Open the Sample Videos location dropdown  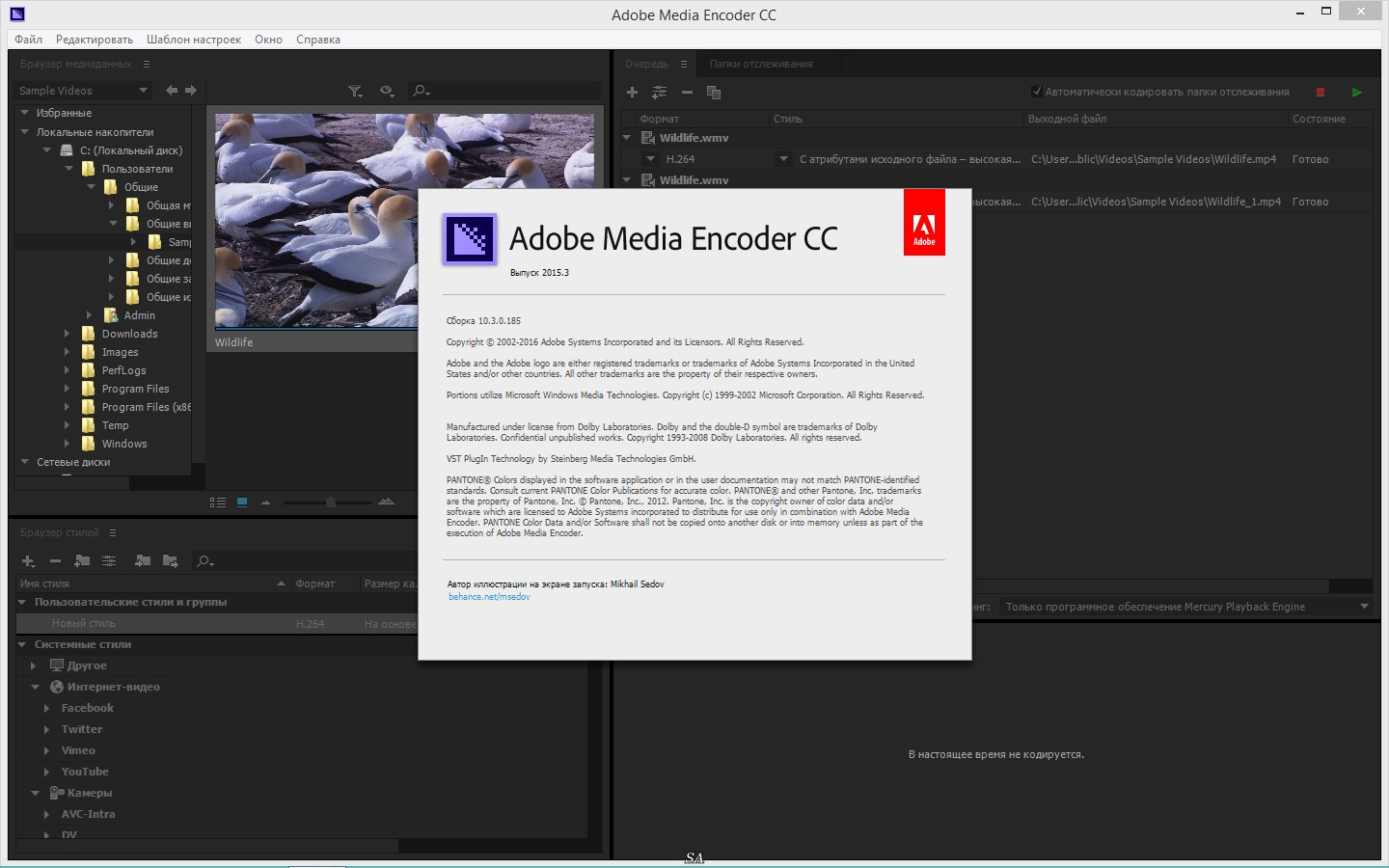tap(83, 91)
